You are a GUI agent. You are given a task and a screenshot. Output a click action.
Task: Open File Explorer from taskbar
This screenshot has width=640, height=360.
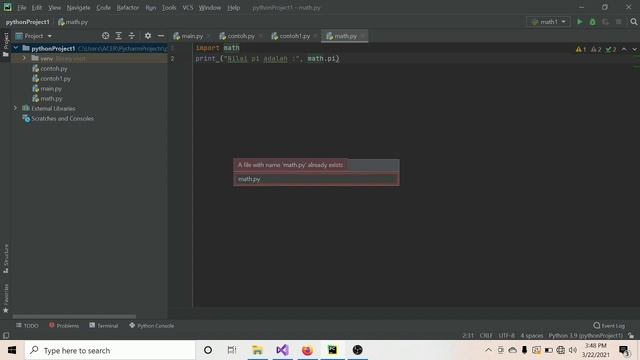point(257,350)
